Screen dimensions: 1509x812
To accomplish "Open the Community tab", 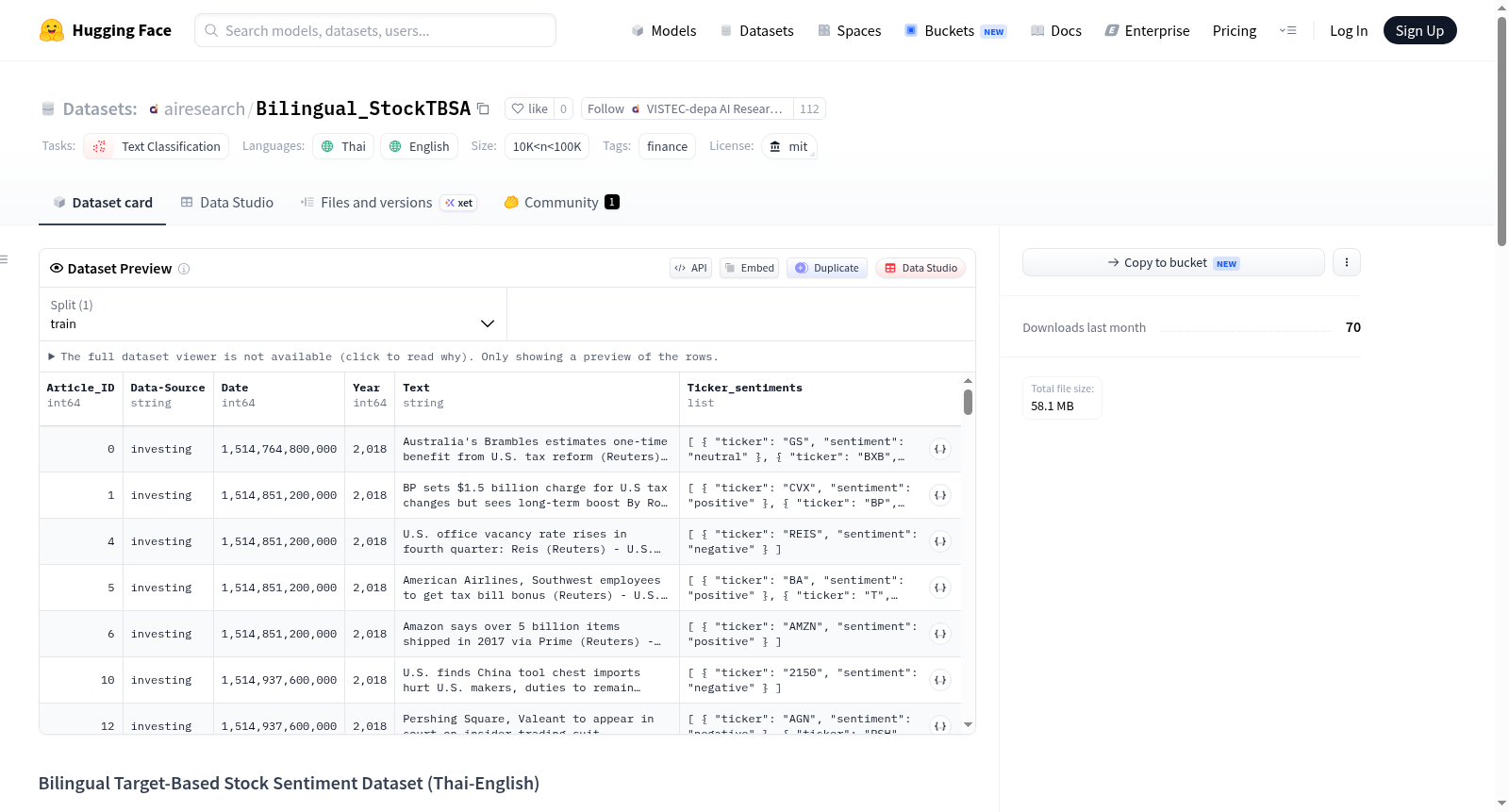I will tap(562, 202).
